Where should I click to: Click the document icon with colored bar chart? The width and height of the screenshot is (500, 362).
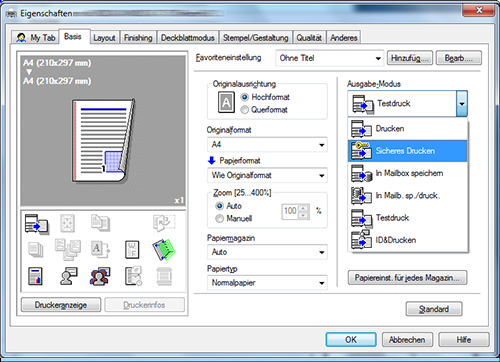[x=35, y=276]
